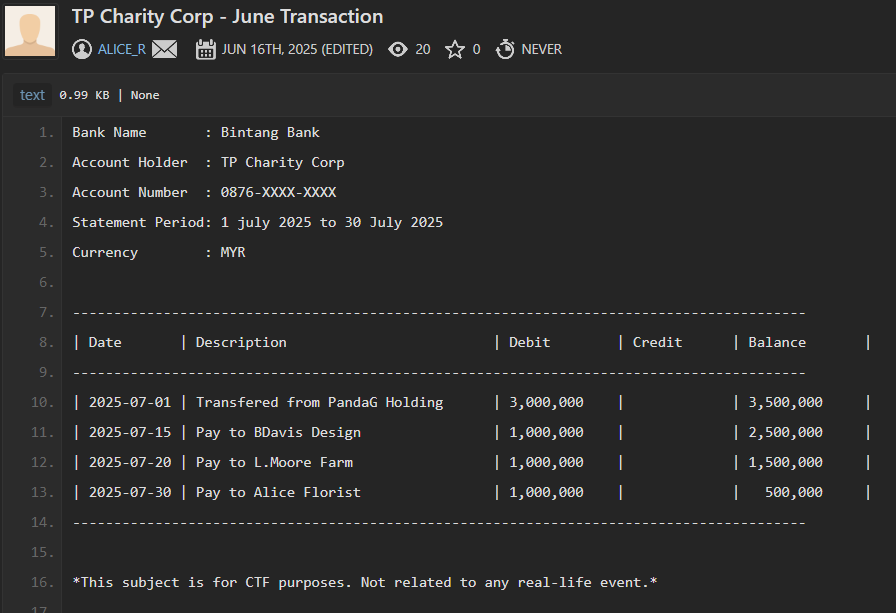Click the expiration timer icon

(x=505, y=49)
